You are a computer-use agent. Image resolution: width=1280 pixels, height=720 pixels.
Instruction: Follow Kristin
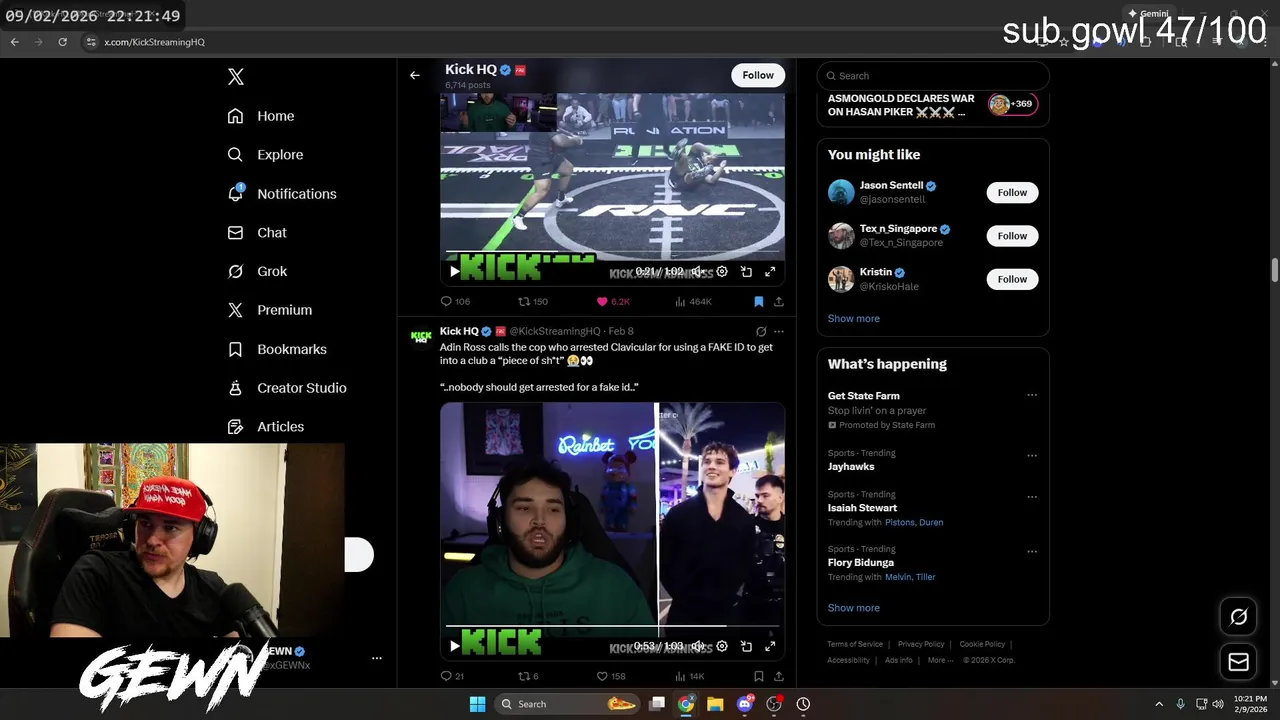(1012, 279)
